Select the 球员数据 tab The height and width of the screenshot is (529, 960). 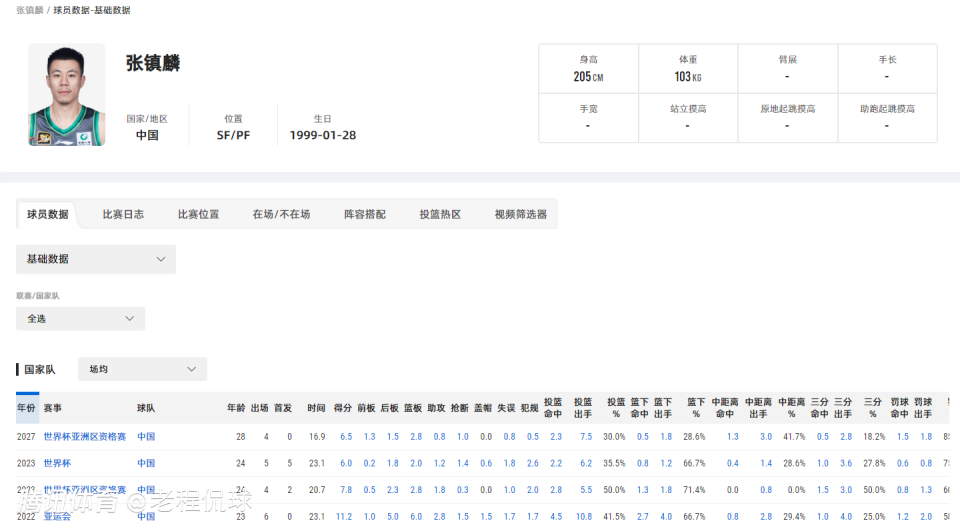48,214
